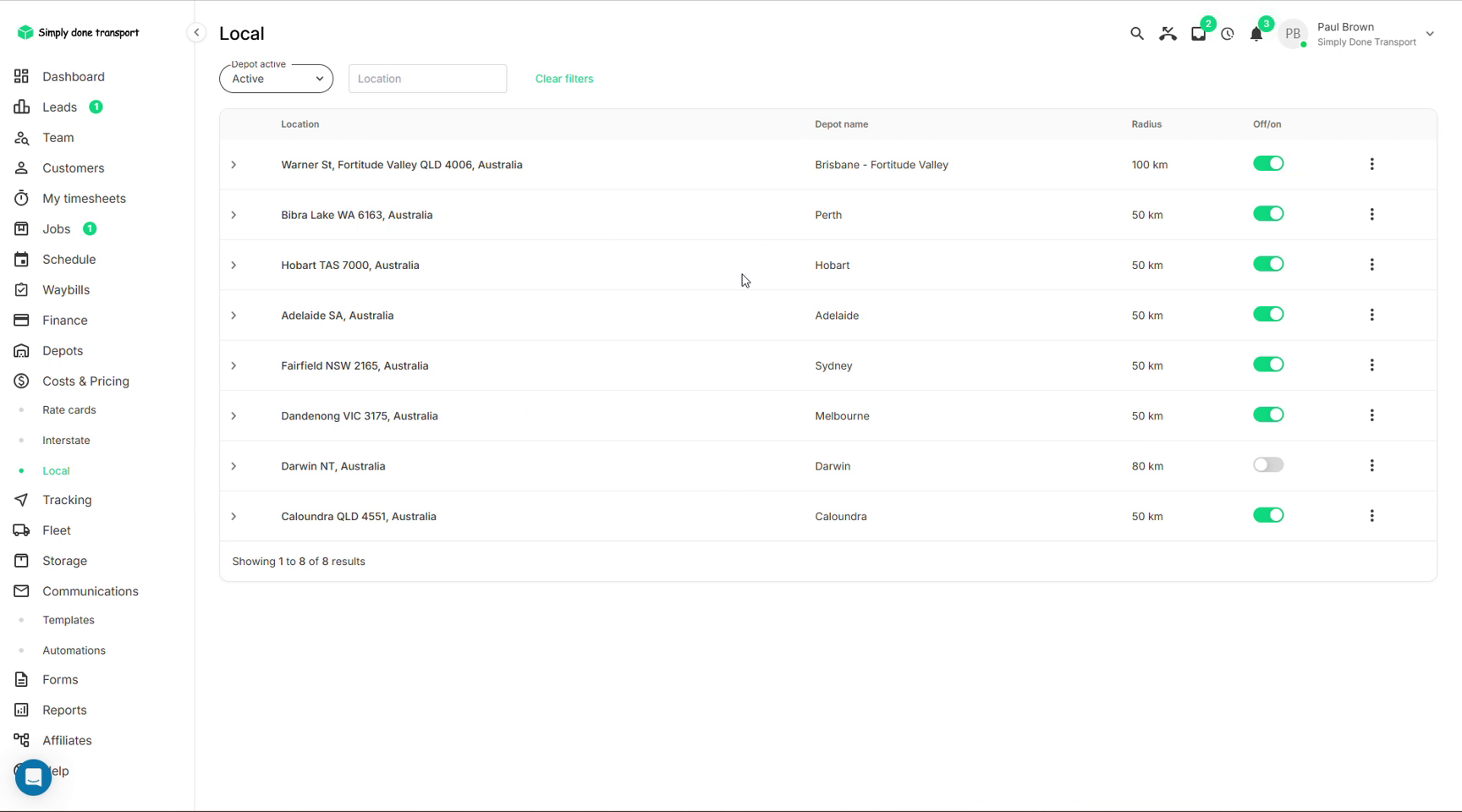Open the Interstate pricing page
The image size is (1462, 812).
pyautogui.click(x=66, y=441)
